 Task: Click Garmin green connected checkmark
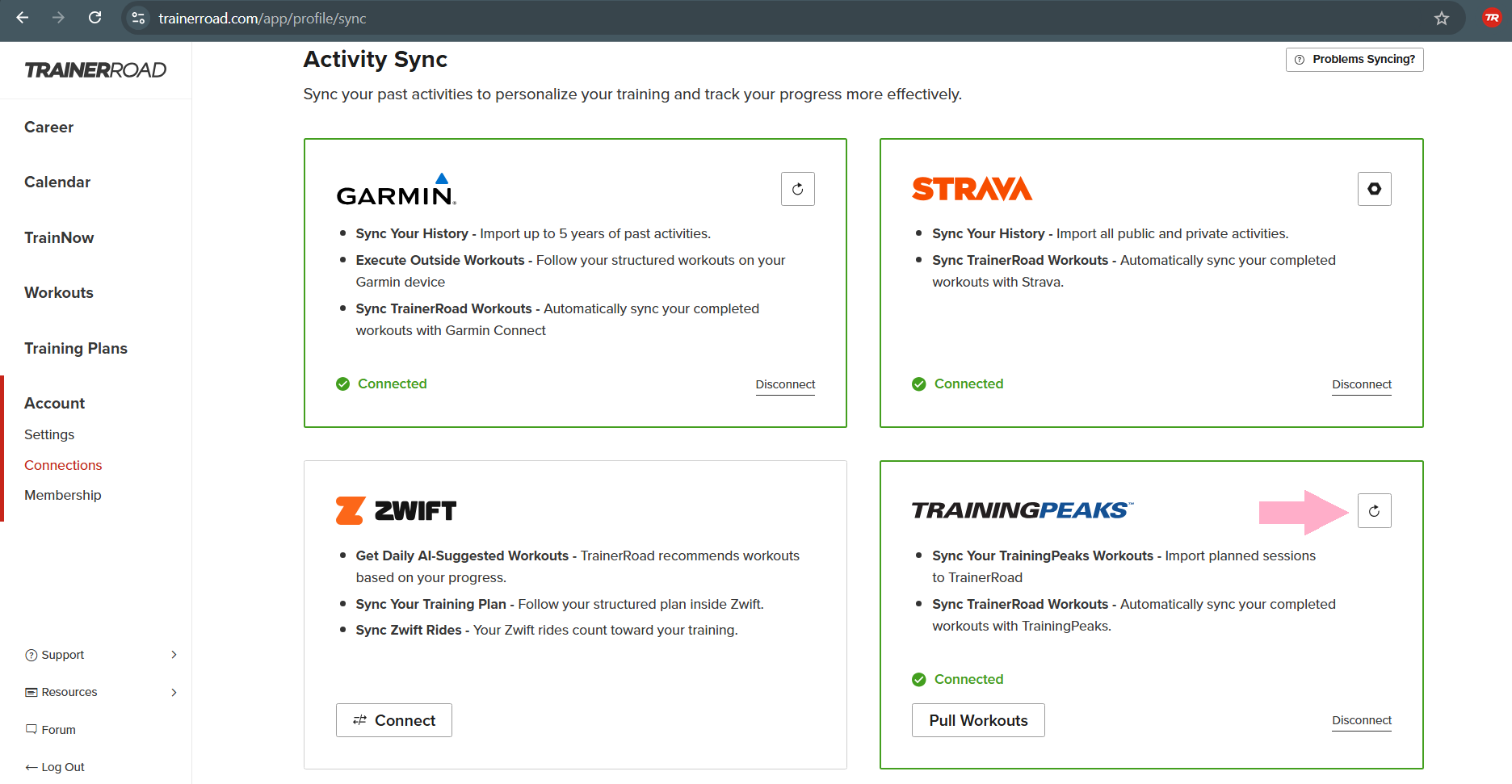pos(342,384)
